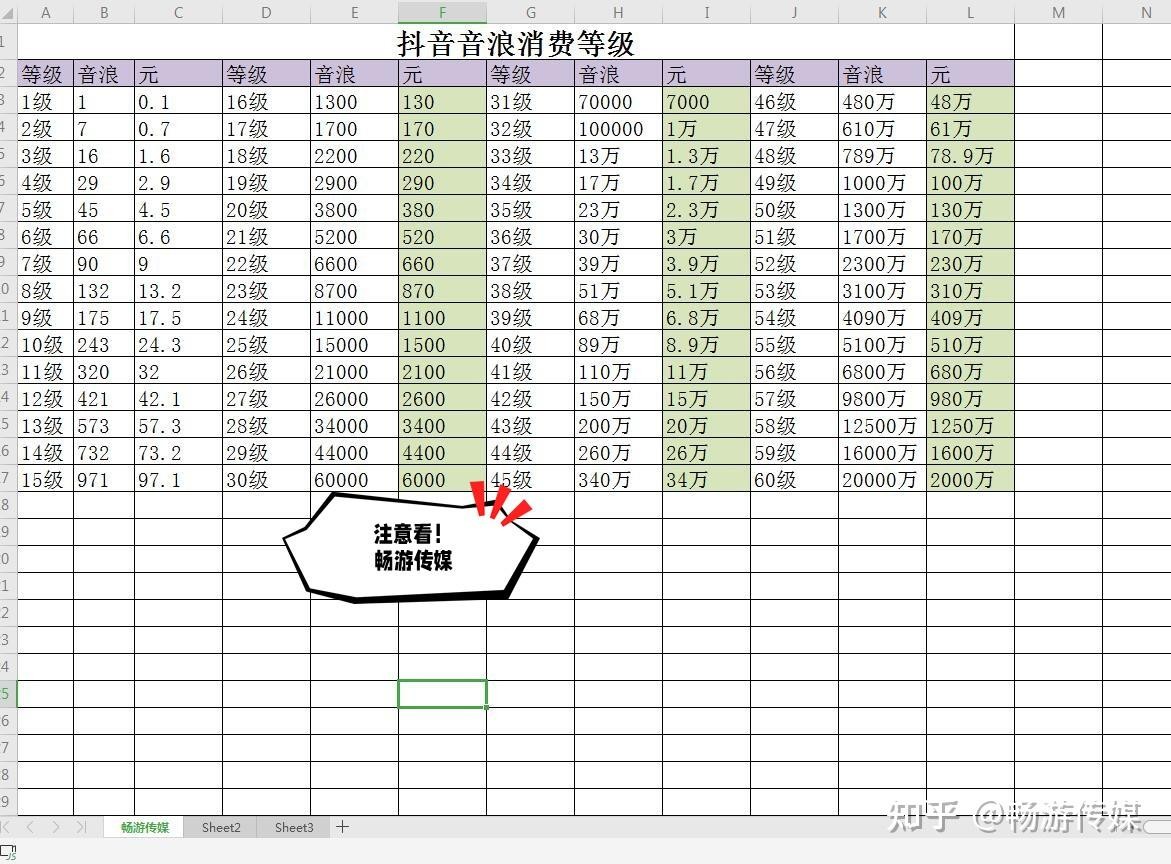Viewport: 1171px width, 864px height.
Task: Select the green cell containing 34万
Action: tap(706, 479)
